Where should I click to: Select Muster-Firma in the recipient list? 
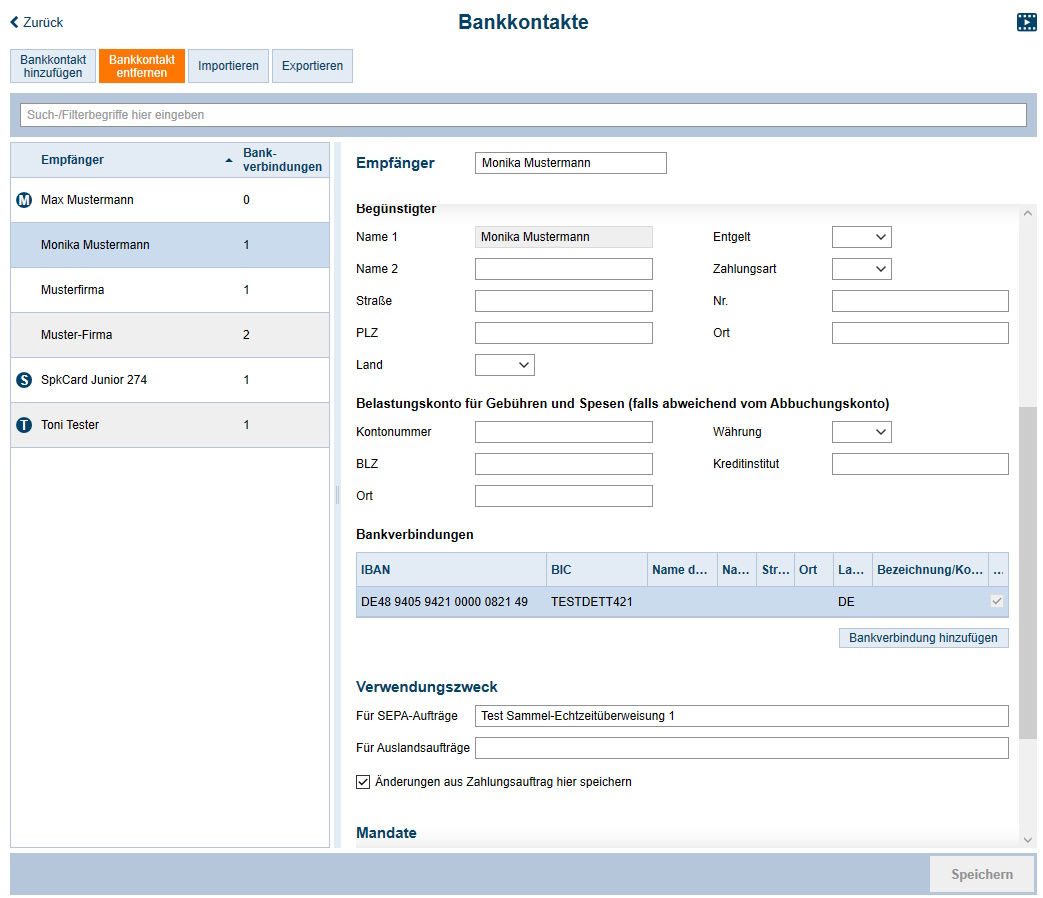coord(170,335)
